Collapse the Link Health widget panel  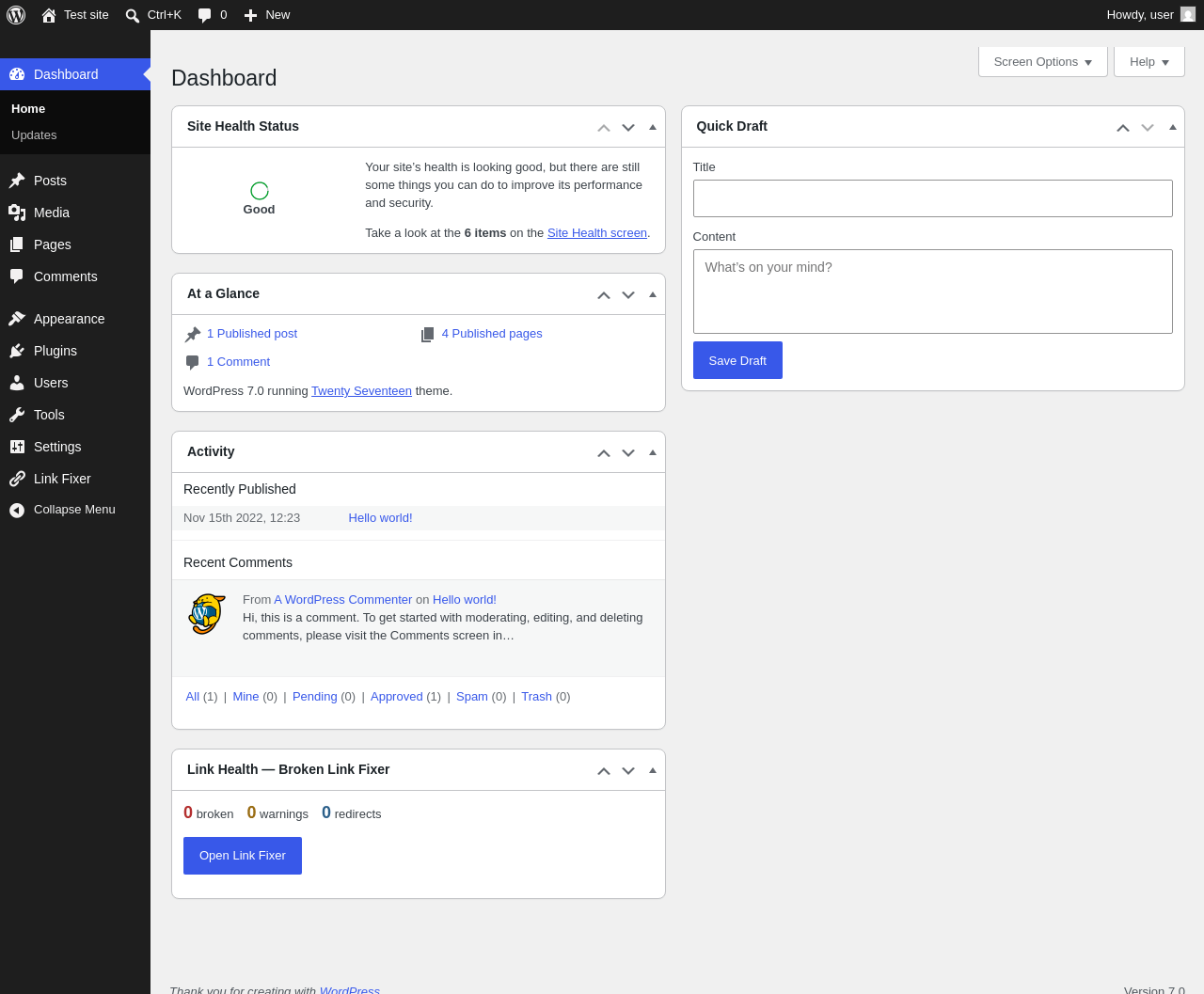coord(653,770)
